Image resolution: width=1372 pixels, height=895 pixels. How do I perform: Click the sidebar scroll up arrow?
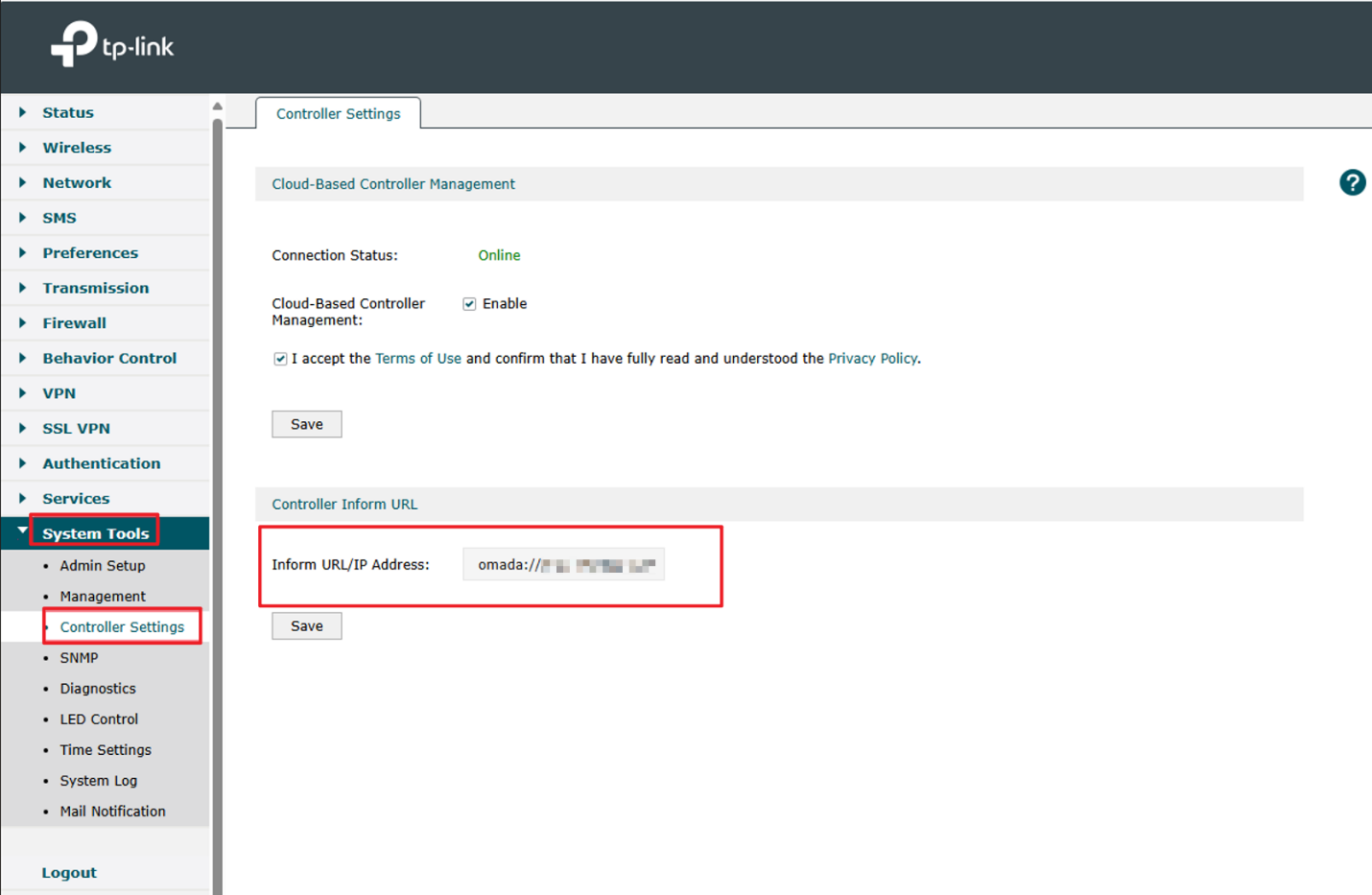218,106
